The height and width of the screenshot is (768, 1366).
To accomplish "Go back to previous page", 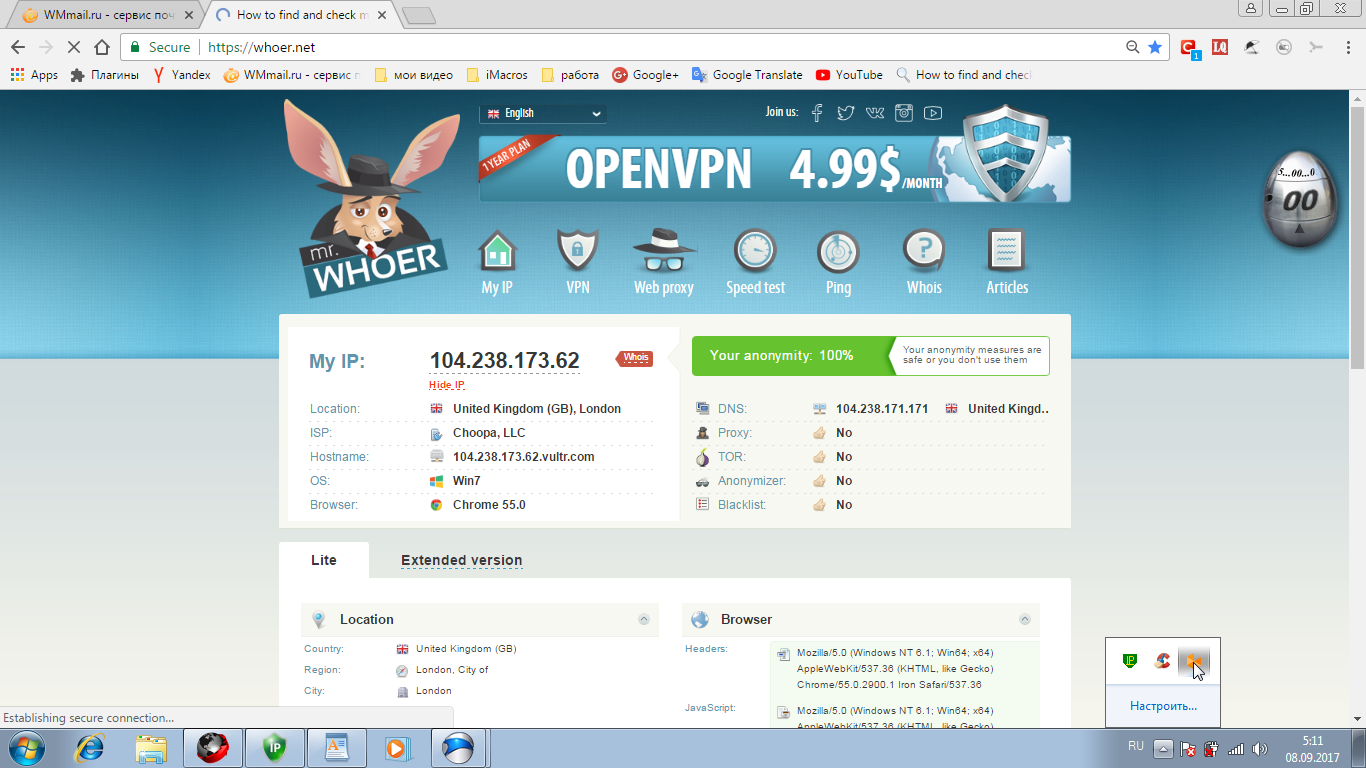I will pyautogui.click(x=17, y=47).
